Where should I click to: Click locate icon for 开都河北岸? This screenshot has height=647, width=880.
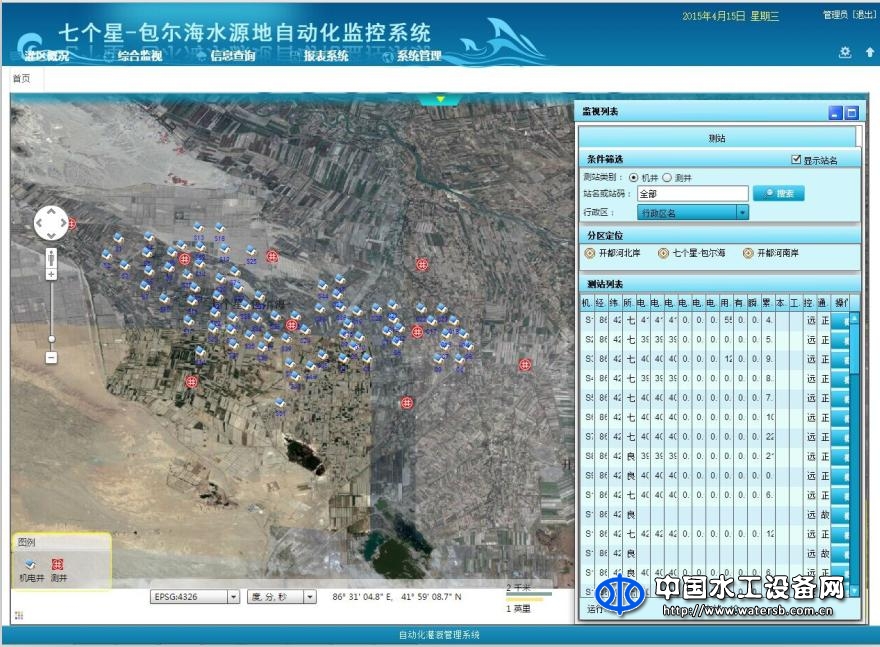tap(590, 253)
